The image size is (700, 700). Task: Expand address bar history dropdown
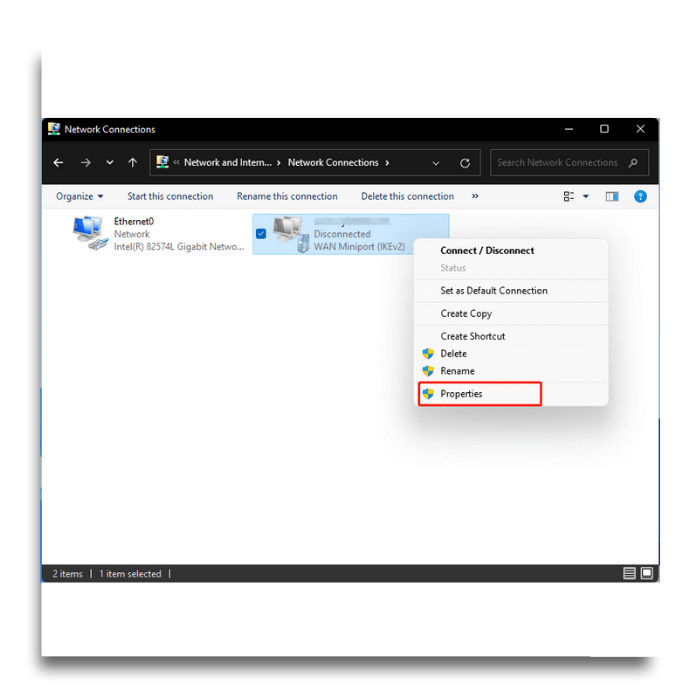click(436, 163)
